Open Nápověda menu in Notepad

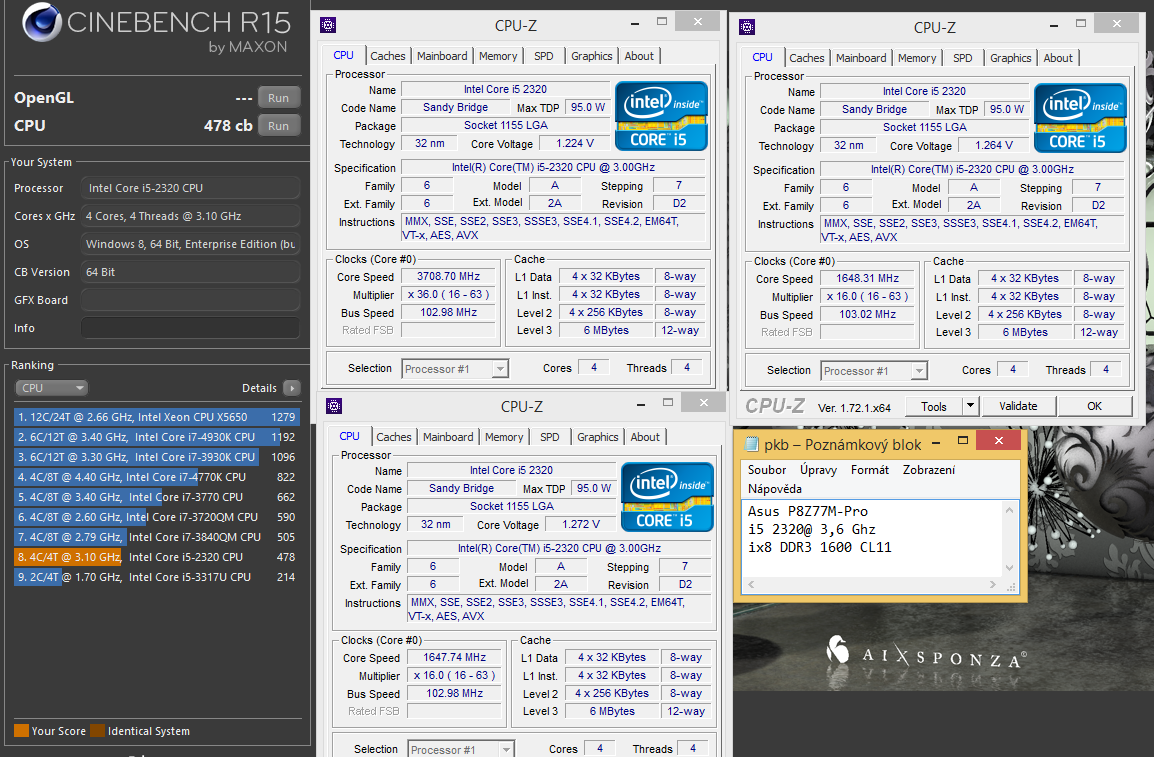[774, 488]
